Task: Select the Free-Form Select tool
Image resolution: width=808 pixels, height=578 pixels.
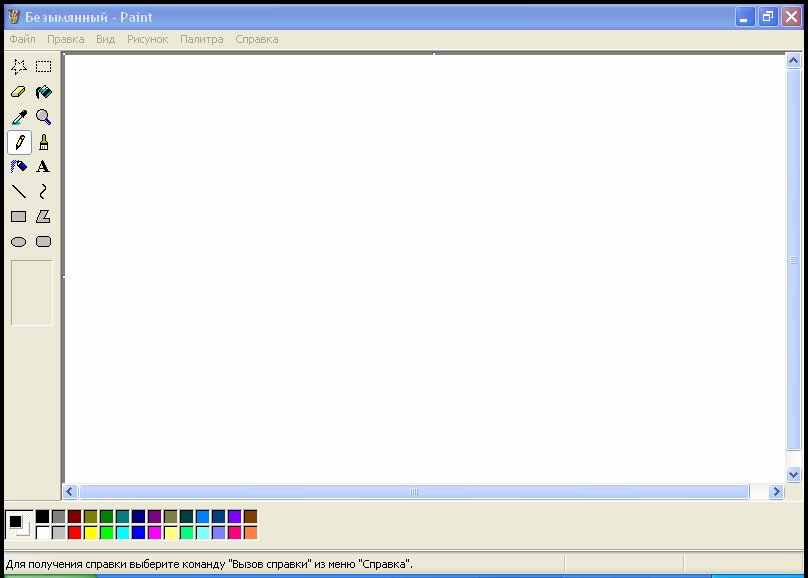Action: (x=19, y=66)
